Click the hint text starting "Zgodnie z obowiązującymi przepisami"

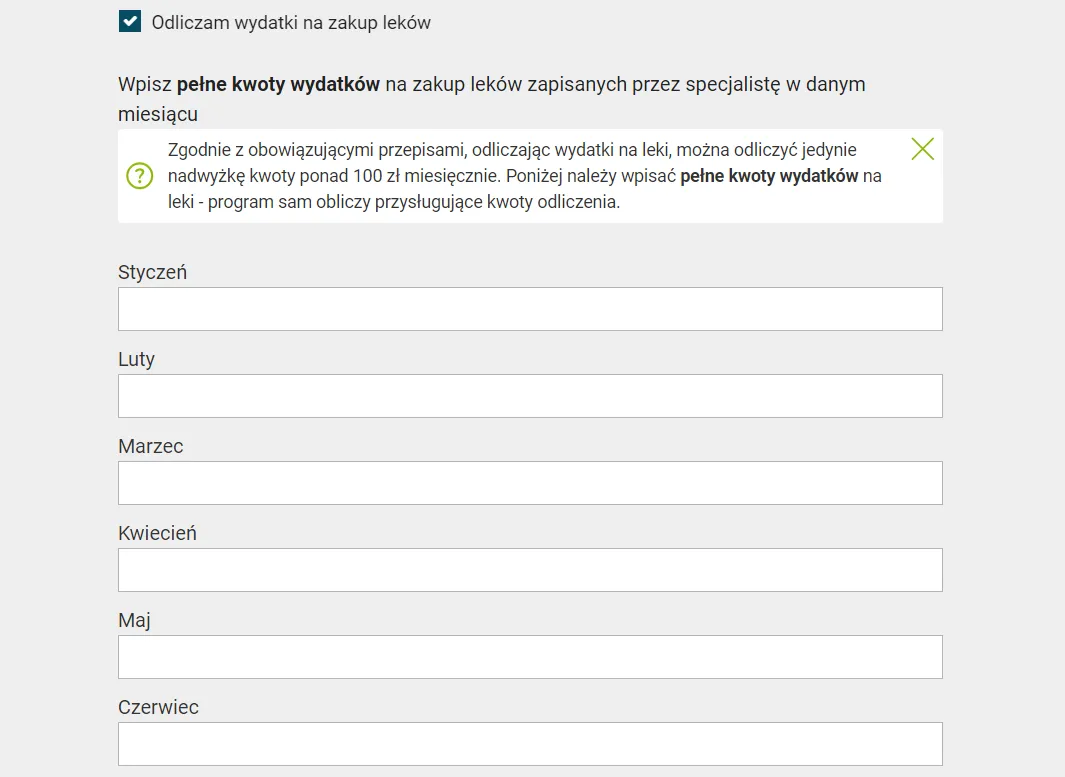512,150
